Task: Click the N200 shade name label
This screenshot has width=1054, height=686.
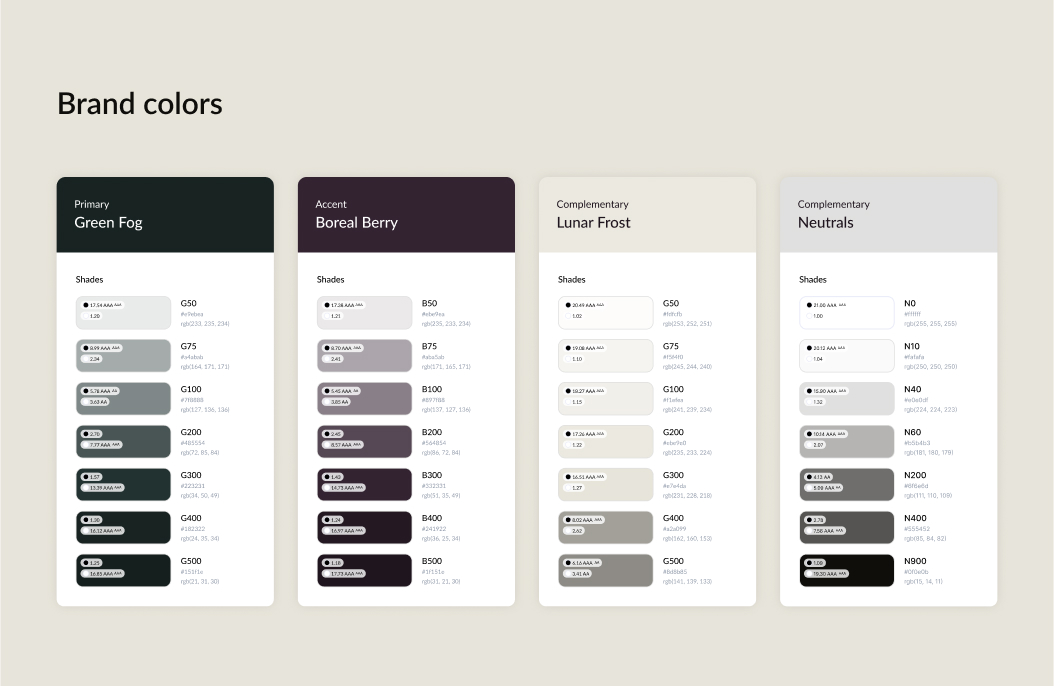Action: (915, 475)
